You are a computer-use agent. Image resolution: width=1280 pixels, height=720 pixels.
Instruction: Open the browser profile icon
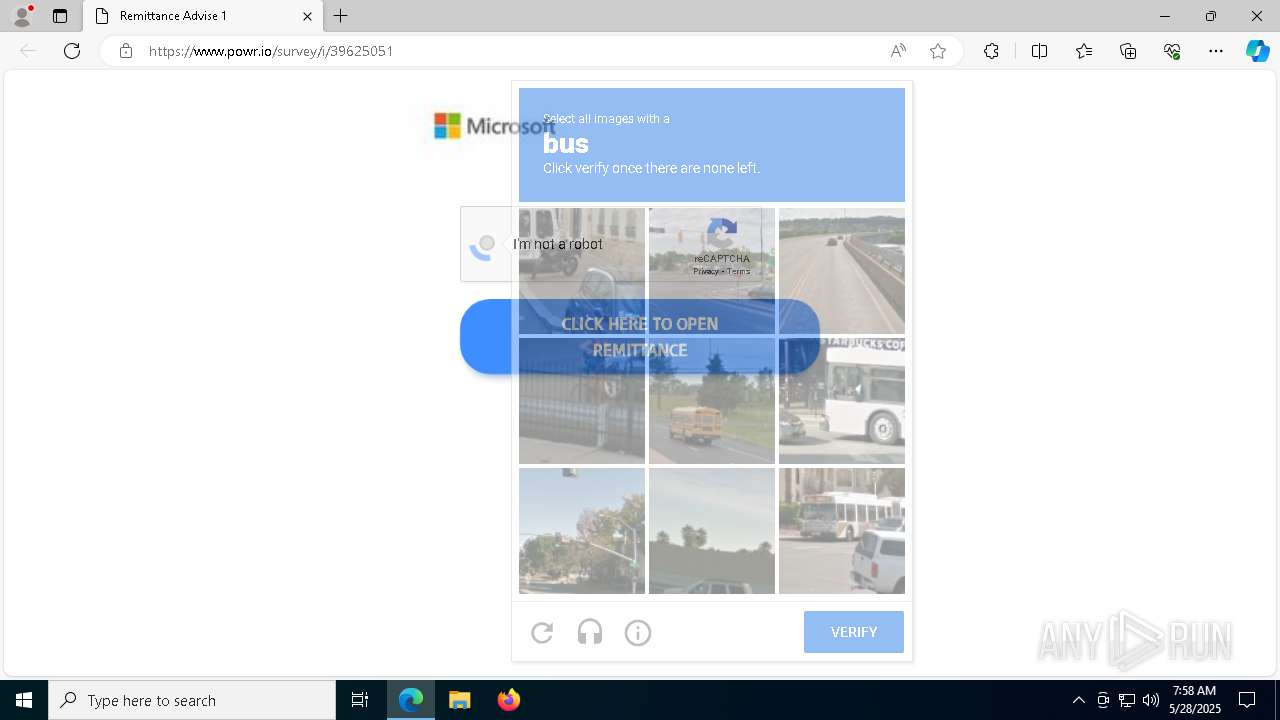point(22,16)
